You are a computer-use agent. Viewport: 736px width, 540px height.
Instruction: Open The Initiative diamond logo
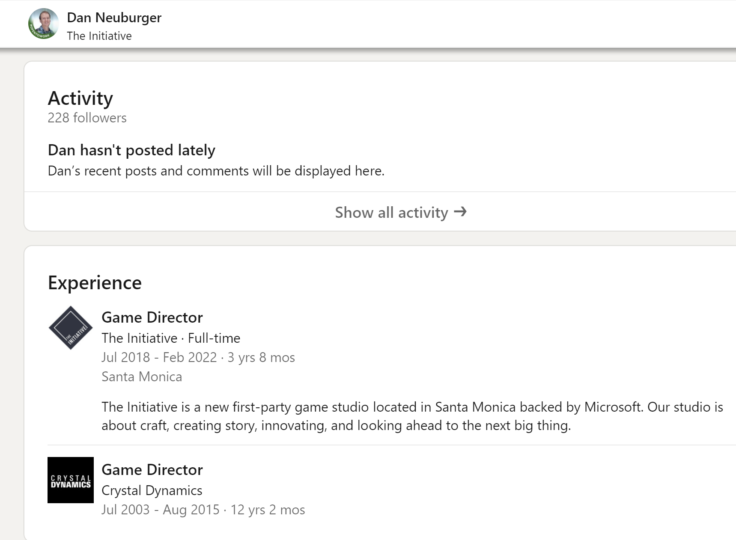point(70,328)
